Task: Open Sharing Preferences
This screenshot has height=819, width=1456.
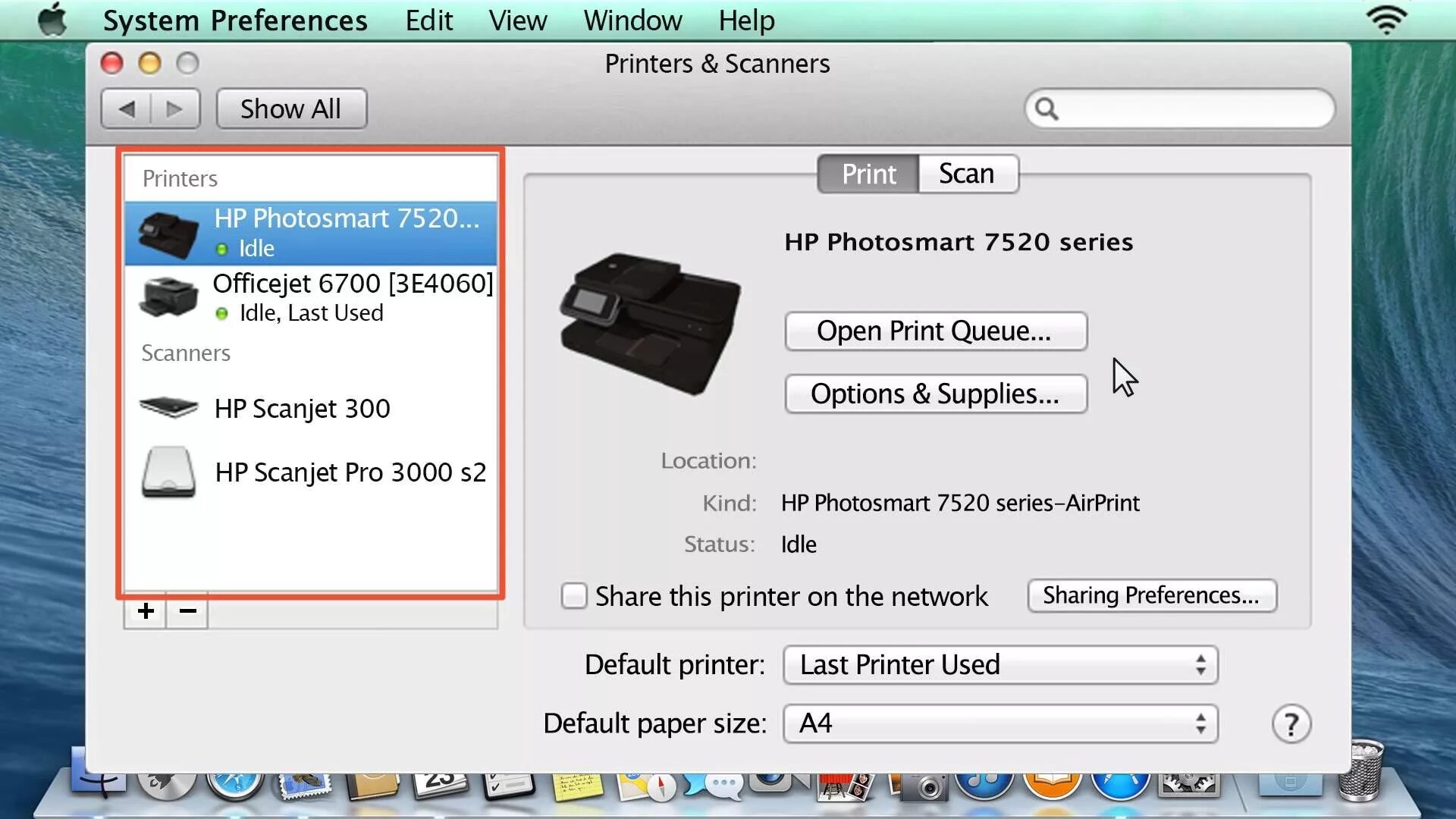Action: [1152, 596]
